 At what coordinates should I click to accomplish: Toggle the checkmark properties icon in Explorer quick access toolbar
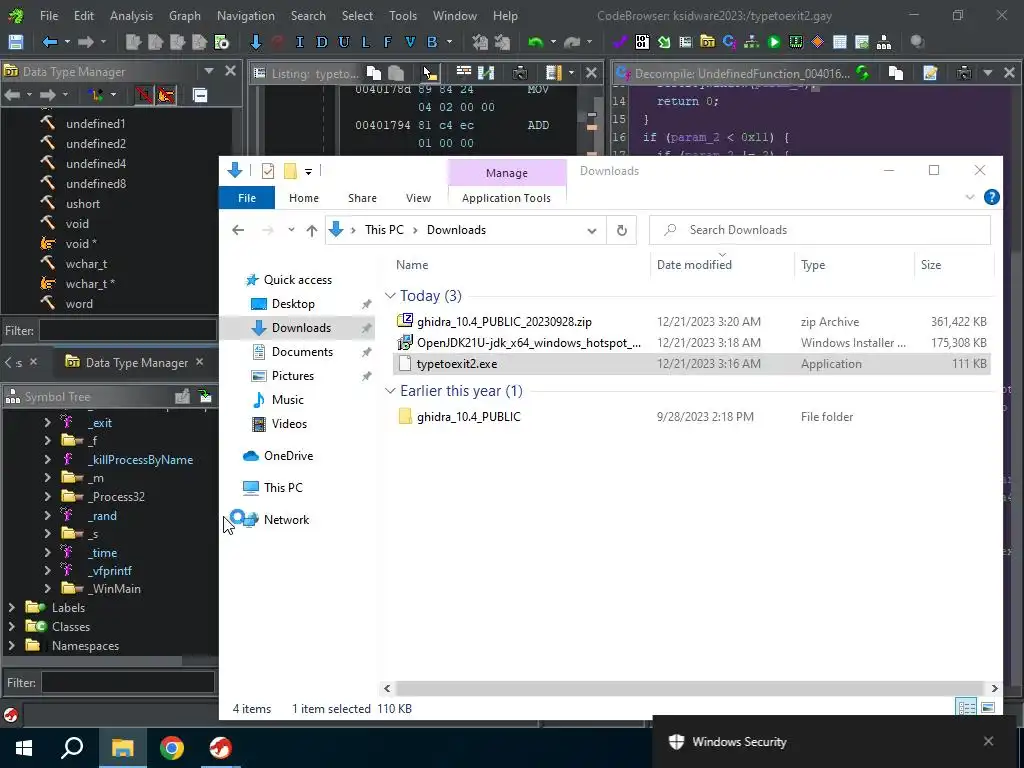coord(268,171)
